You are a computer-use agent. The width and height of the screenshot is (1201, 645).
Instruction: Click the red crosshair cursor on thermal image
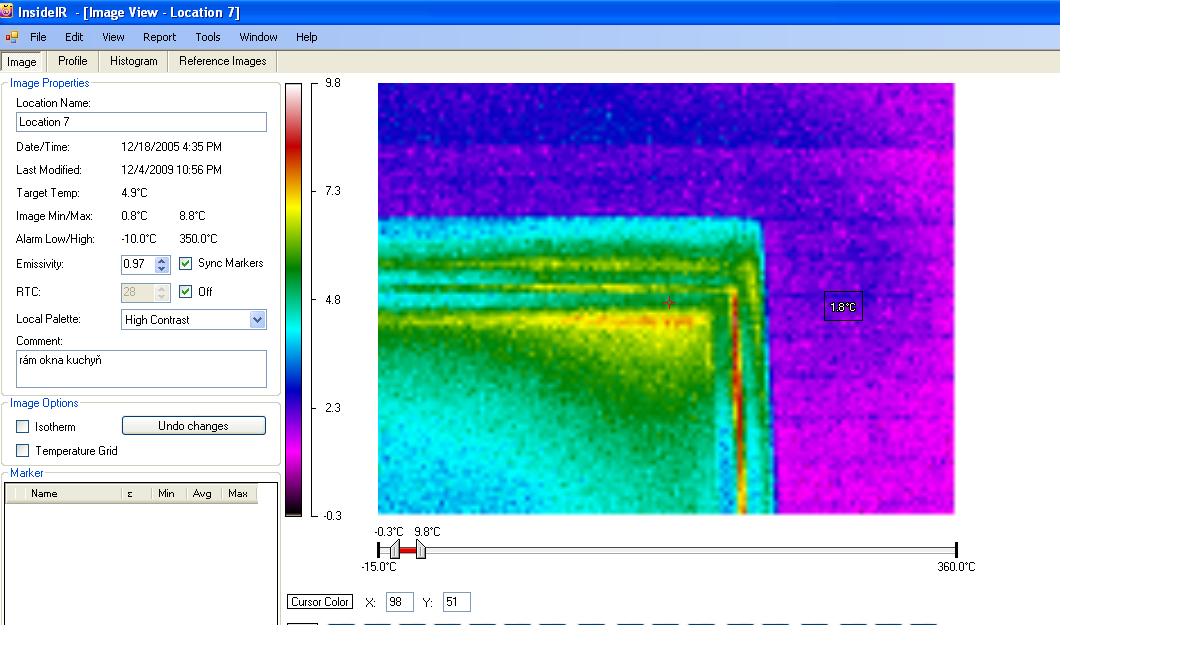669,302
